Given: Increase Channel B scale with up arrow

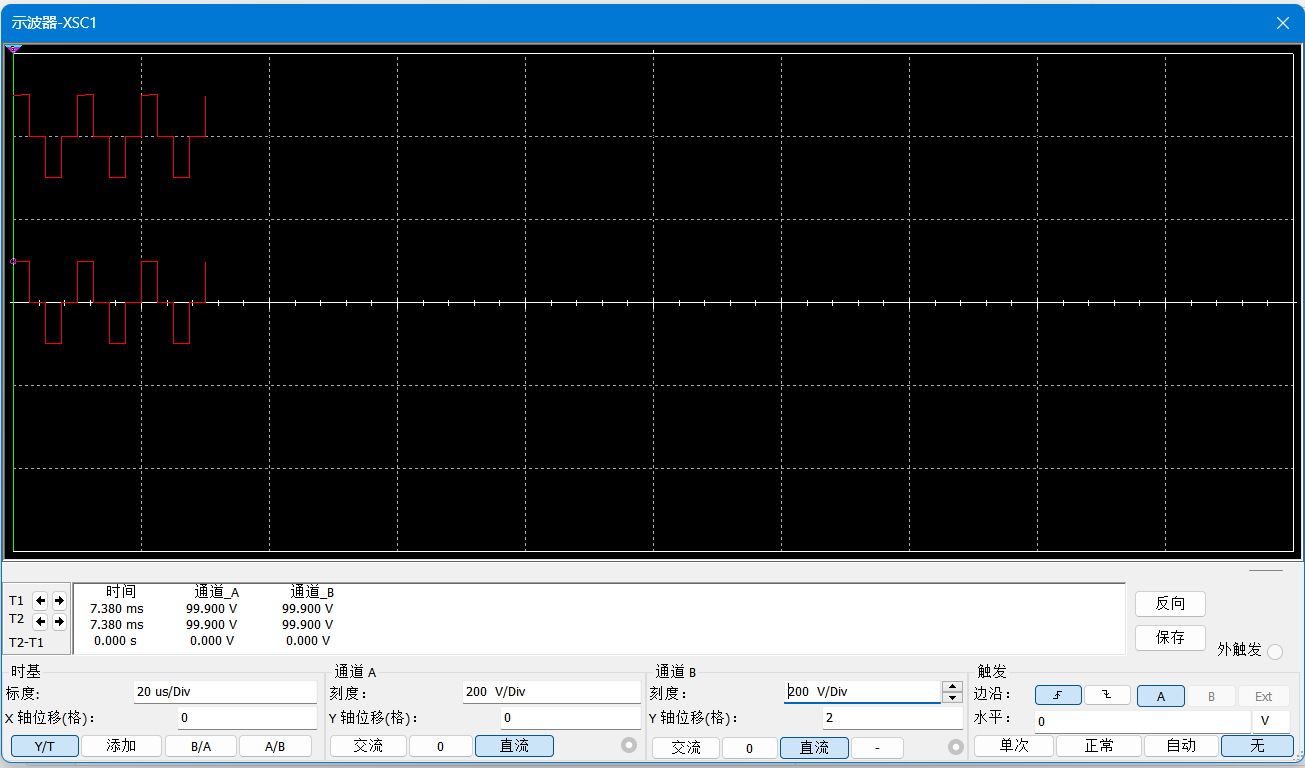Looking at the screenshot, I should 953,686.
